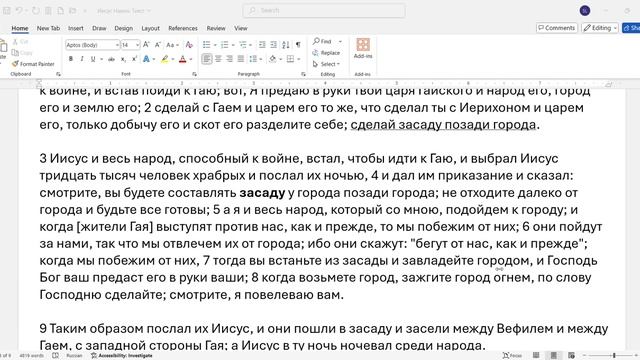Expand Font dialog launcher
Image resolution: width=640 pixels, height=360 pixels.
click(x=194, y=74)
